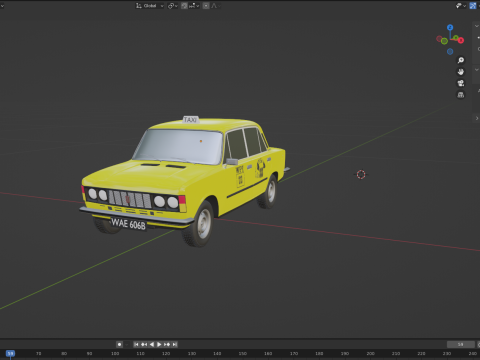Image resolution: width=480 pixels, height=360 pixels.
Task: Toggle auto keying record button
Action: point(119,344)
